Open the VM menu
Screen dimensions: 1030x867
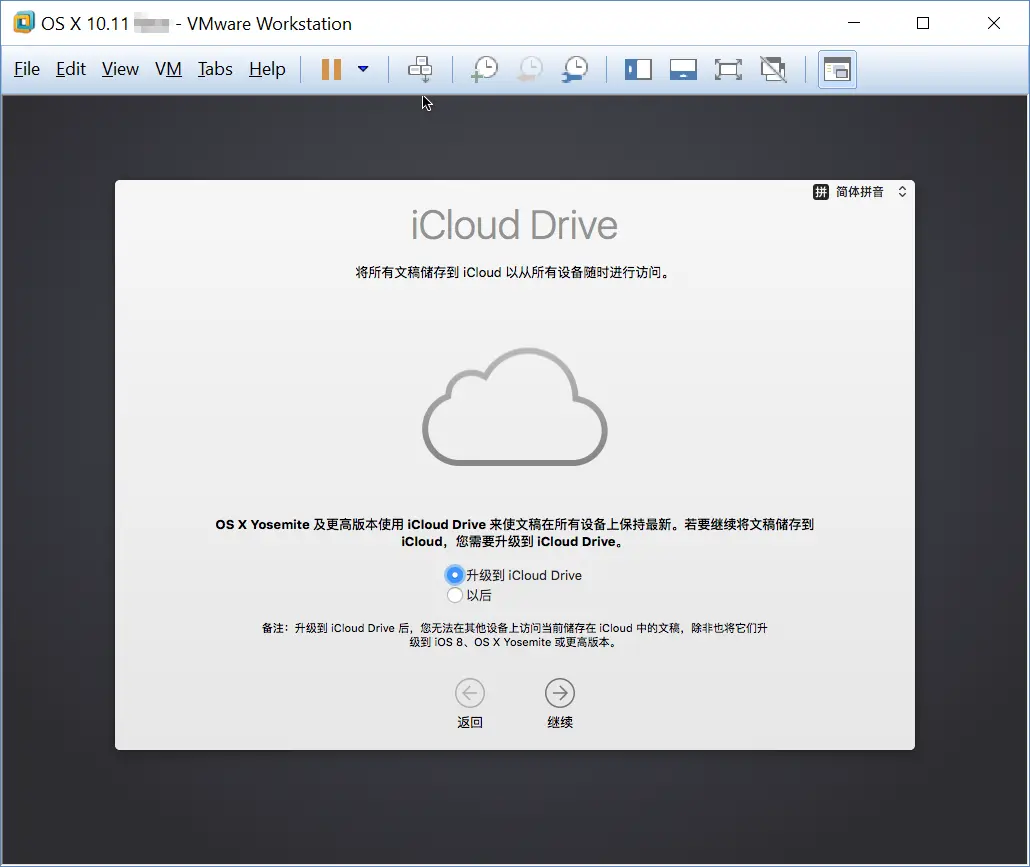168,69
